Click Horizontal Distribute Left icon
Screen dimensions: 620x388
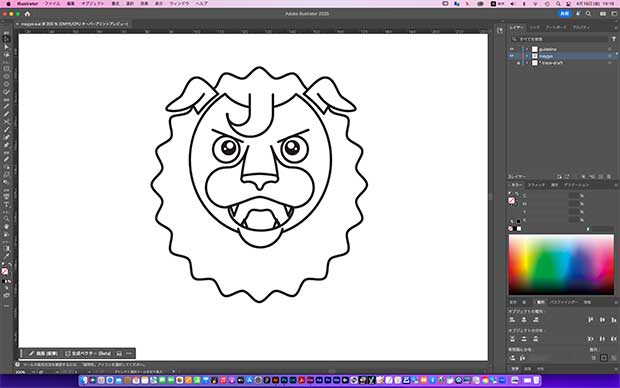point(591,339)
